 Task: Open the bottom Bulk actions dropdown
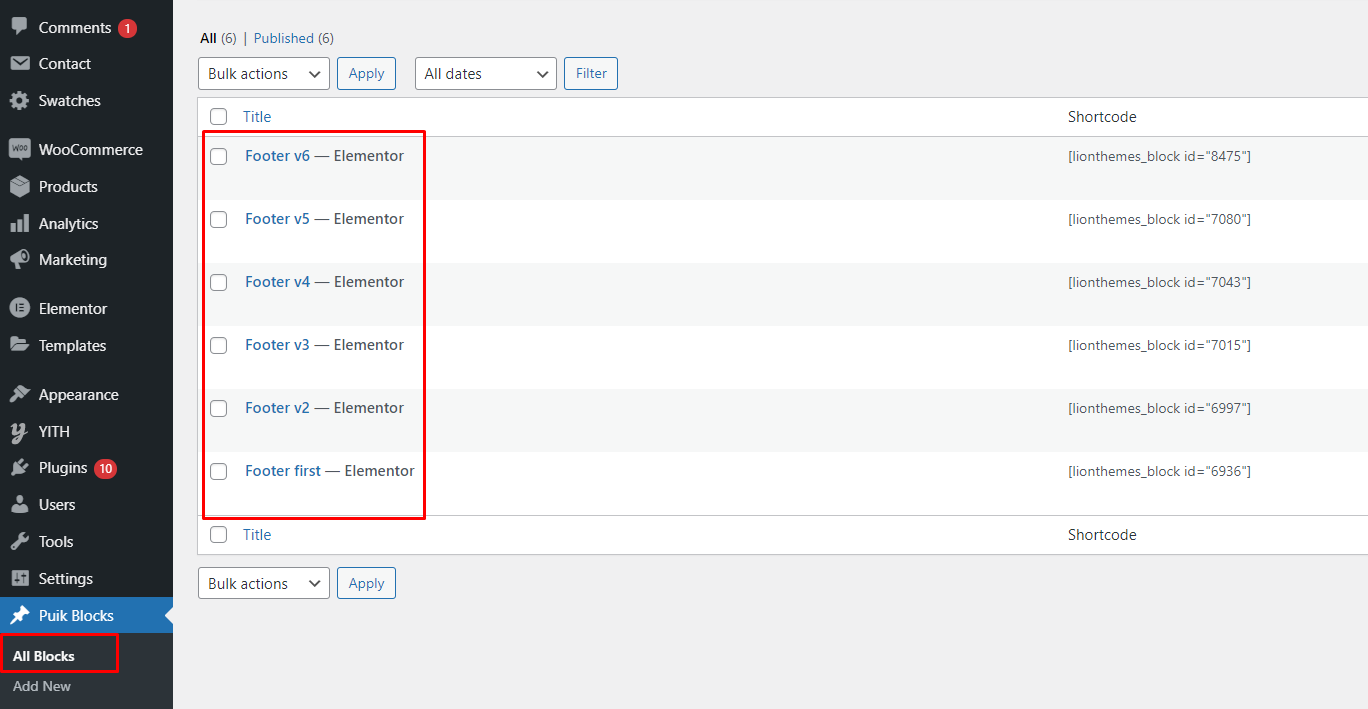[264, 584]
